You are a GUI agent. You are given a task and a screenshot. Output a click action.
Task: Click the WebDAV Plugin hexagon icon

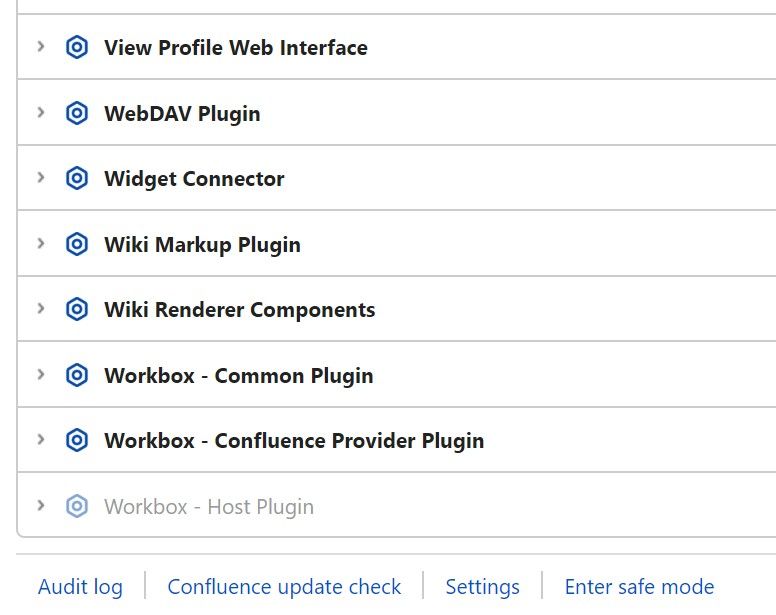(77, 113)
